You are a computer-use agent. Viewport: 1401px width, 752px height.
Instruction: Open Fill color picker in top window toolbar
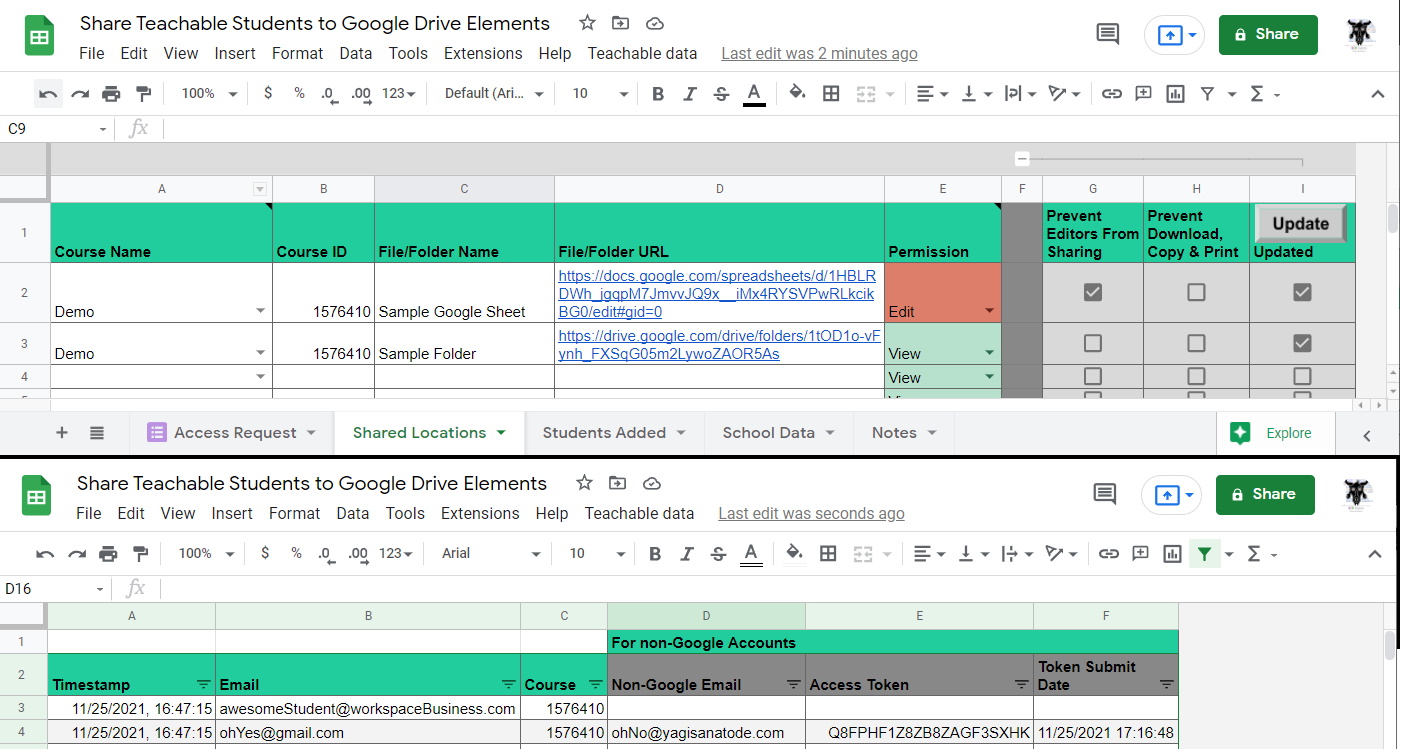[797, 93]
